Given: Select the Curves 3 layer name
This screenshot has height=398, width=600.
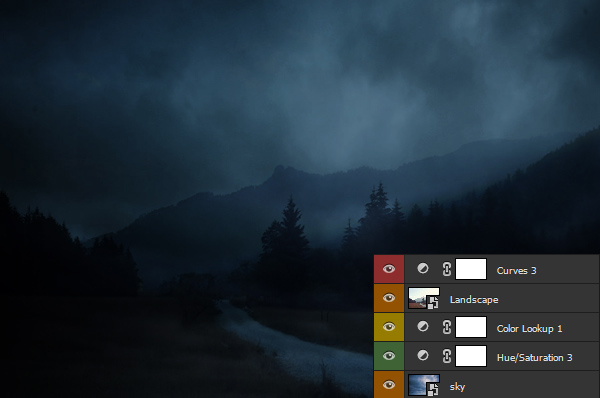Looking at the screenshot, I should tap(516, 271).
